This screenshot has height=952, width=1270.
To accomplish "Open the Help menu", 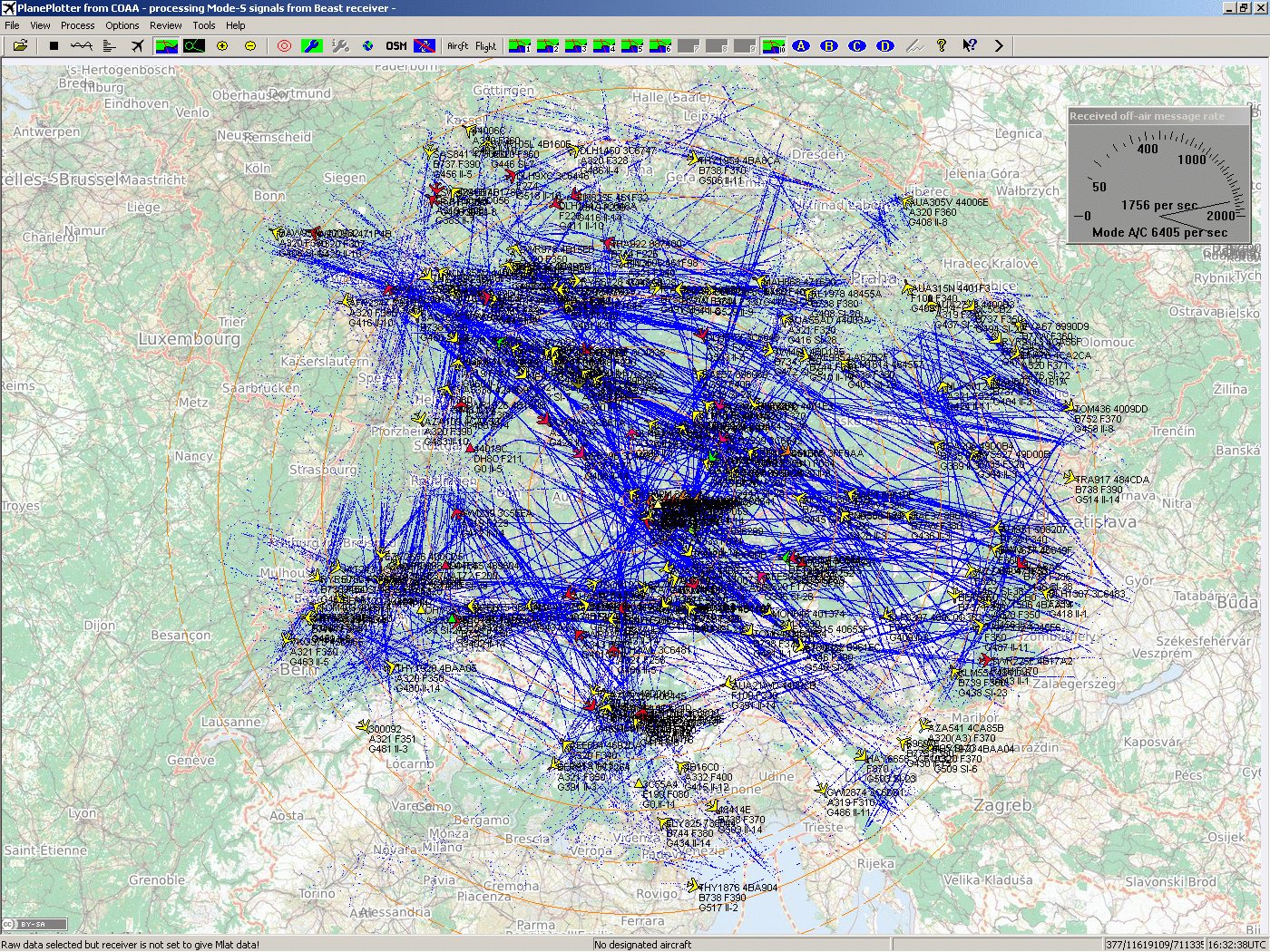I will [236, 25].
